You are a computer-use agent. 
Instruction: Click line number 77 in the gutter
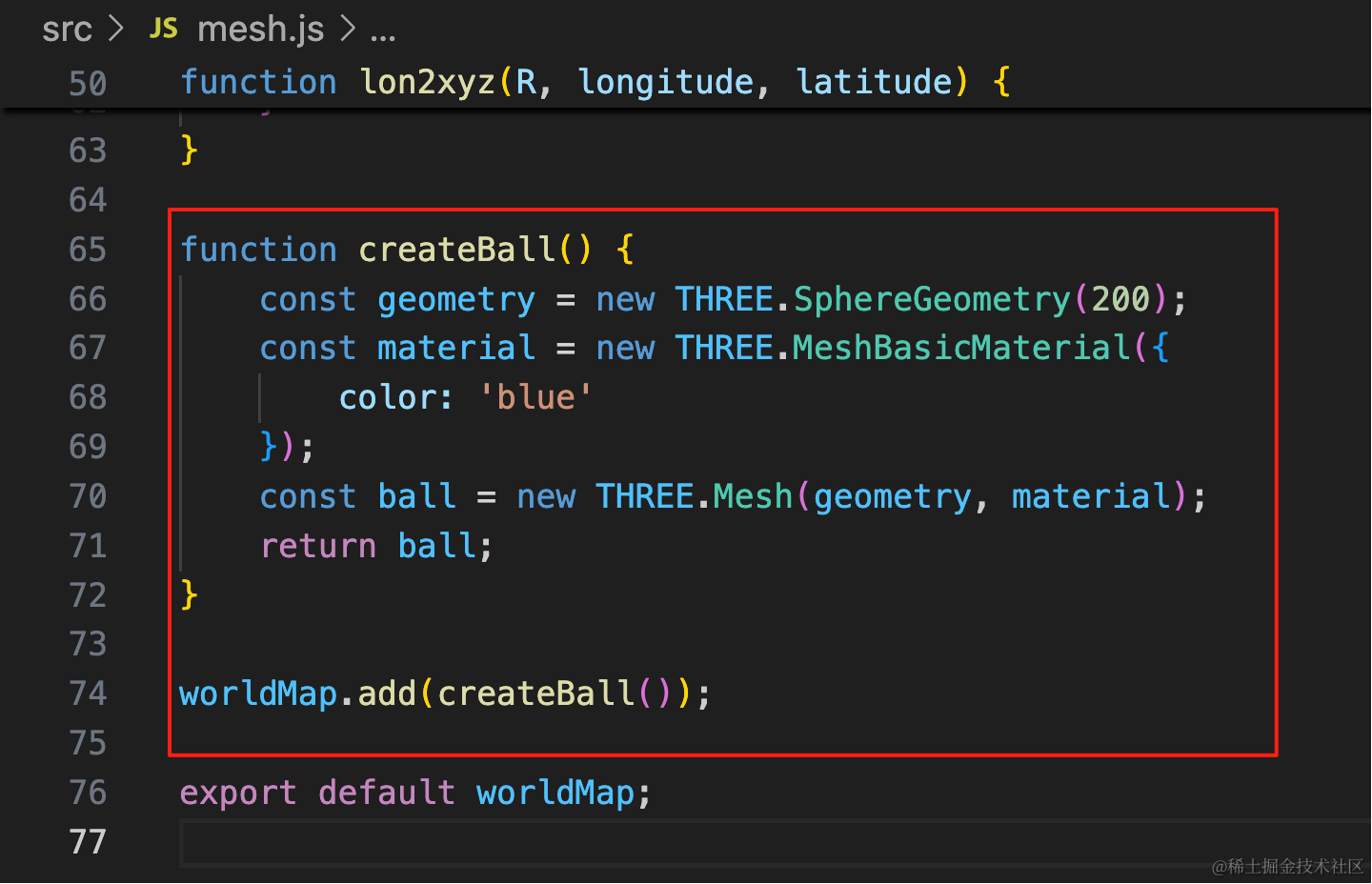[x=88, y=842]
